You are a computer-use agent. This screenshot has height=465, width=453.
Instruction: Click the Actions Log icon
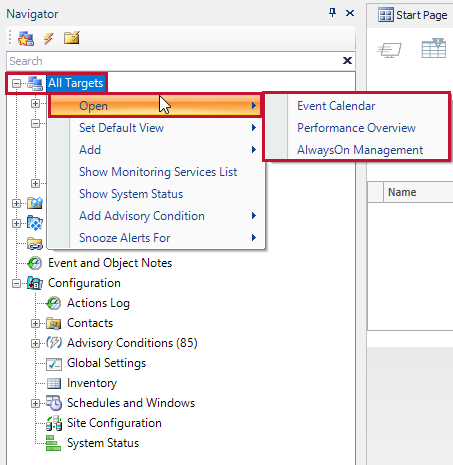pyautogui.click(x=54, y=303)
